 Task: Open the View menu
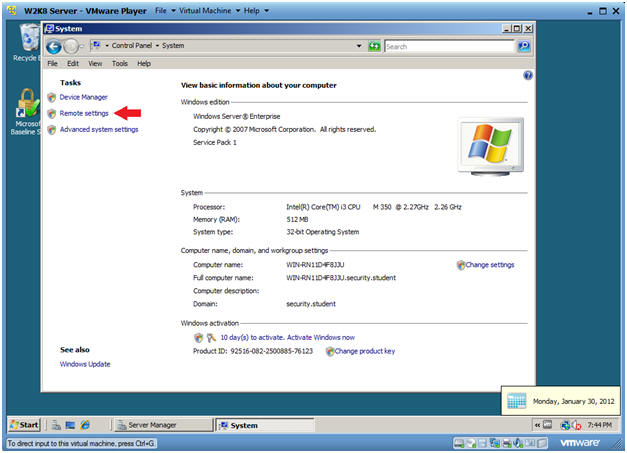coord(95,64)
